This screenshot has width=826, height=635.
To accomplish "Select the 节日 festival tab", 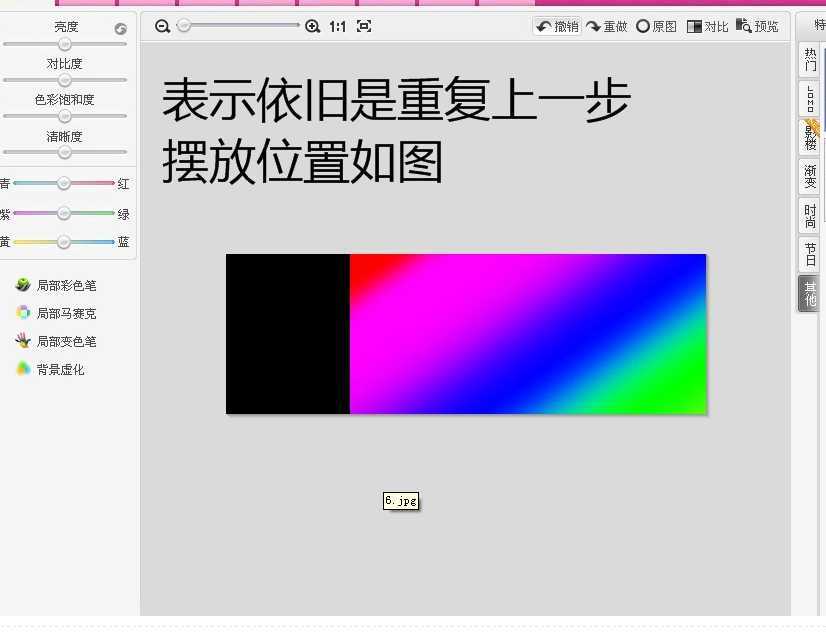I will [808, 253].
